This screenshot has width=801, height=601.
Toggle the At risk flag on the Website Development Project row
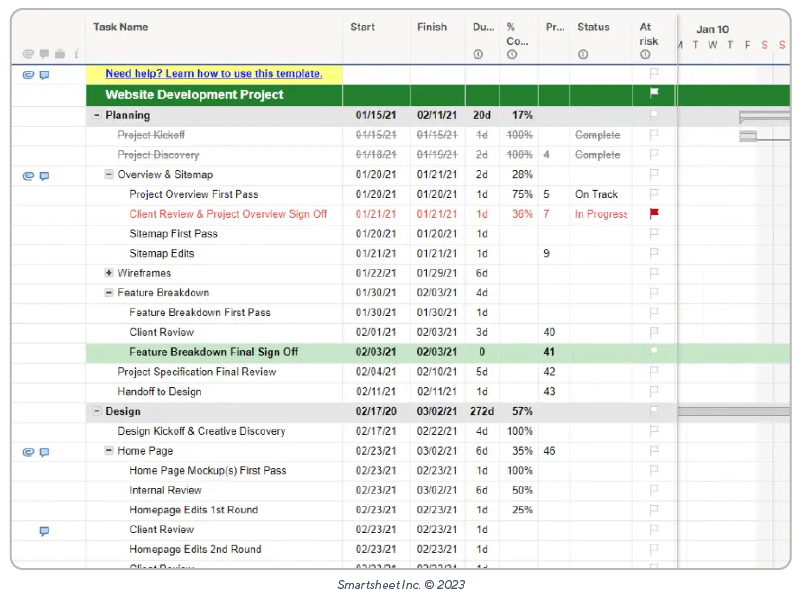tap(655, 94)
